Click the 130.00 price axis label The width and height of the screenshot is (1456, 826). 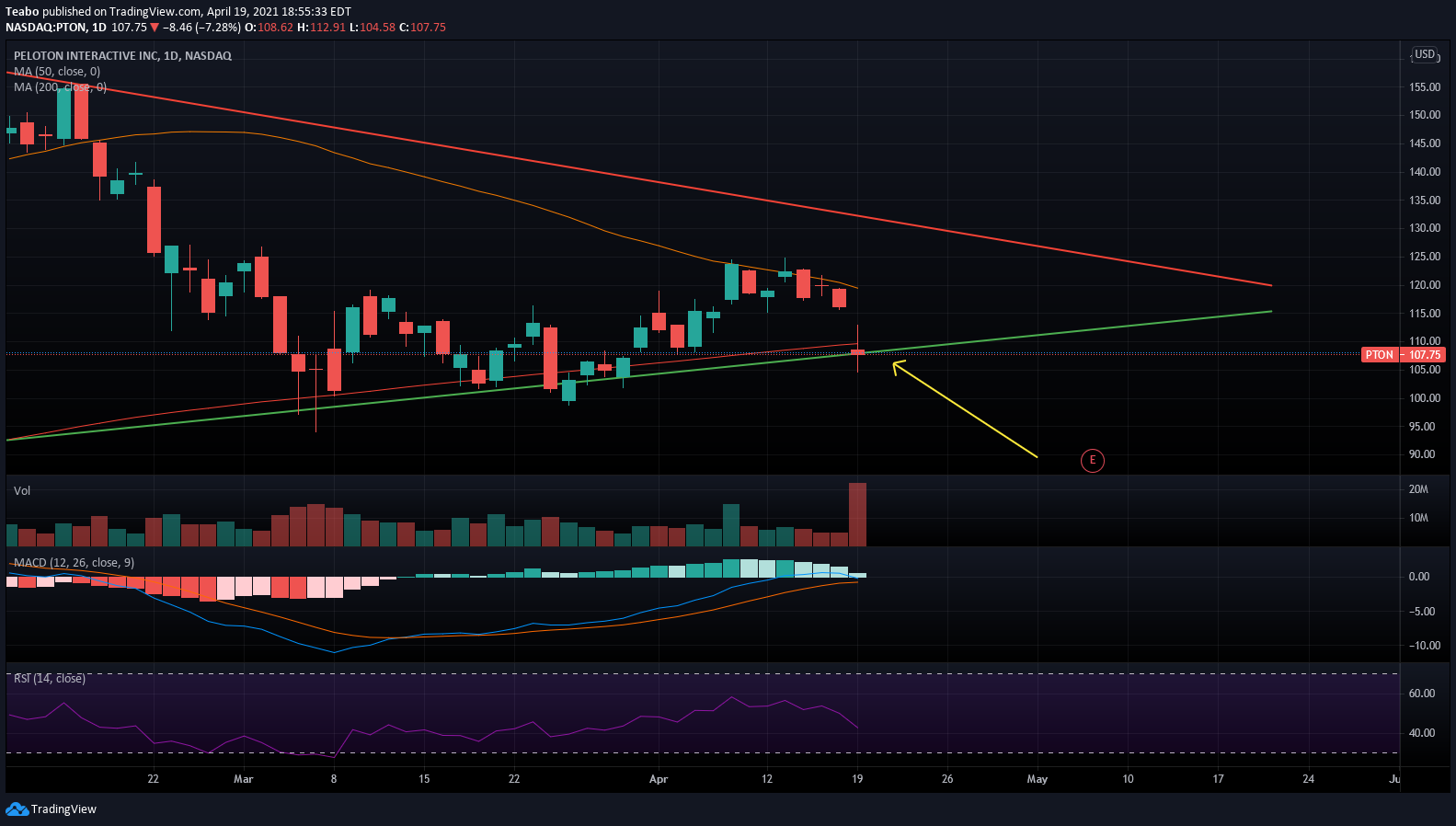click(1425, 228)
